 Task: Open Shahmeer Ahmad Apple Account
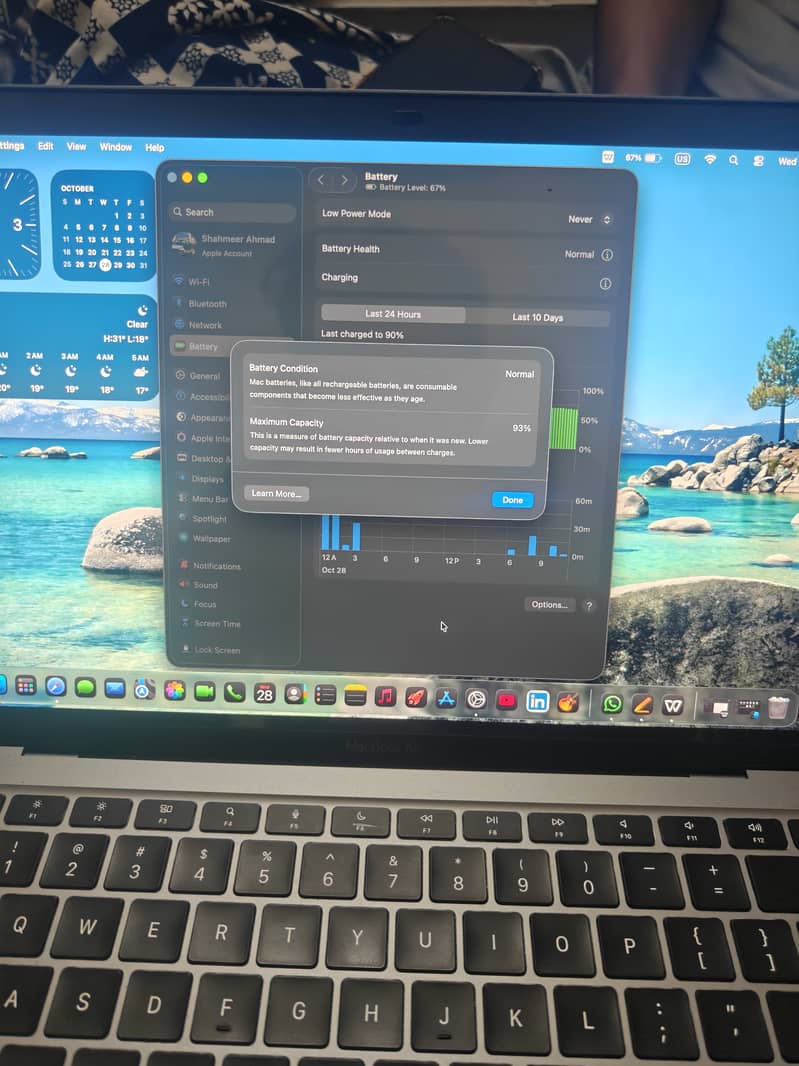pyautogui.click(x=224, y=245)
